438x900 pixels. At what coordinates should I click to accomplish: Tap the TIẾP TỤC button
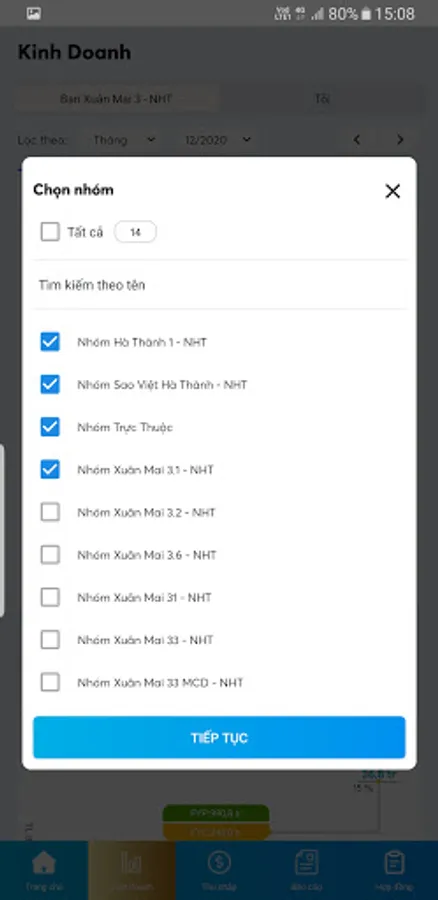click(219, 738)
